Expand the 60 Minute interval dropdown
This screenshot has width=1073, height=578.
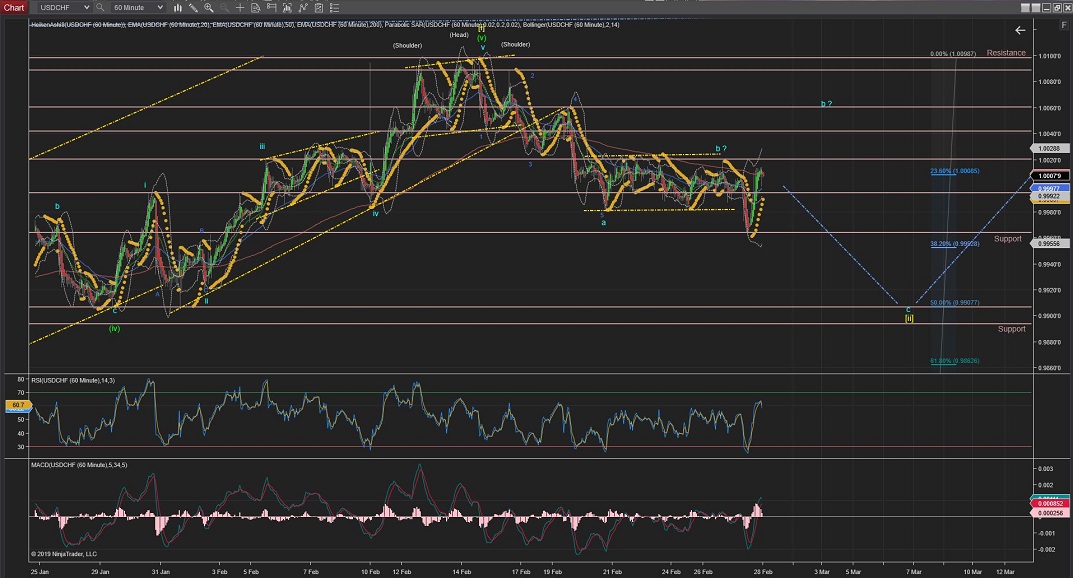pyautogui.click(x=160, y=7)
